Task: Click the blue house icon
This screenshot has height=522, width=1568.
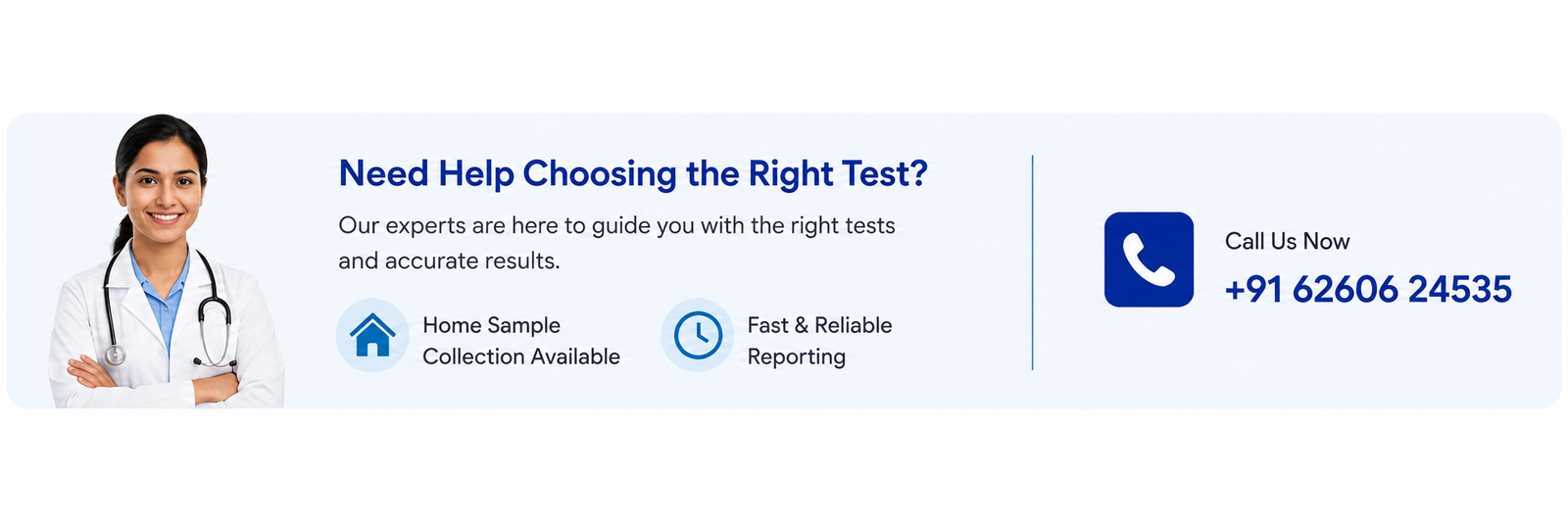Action: tap(372, 335)
